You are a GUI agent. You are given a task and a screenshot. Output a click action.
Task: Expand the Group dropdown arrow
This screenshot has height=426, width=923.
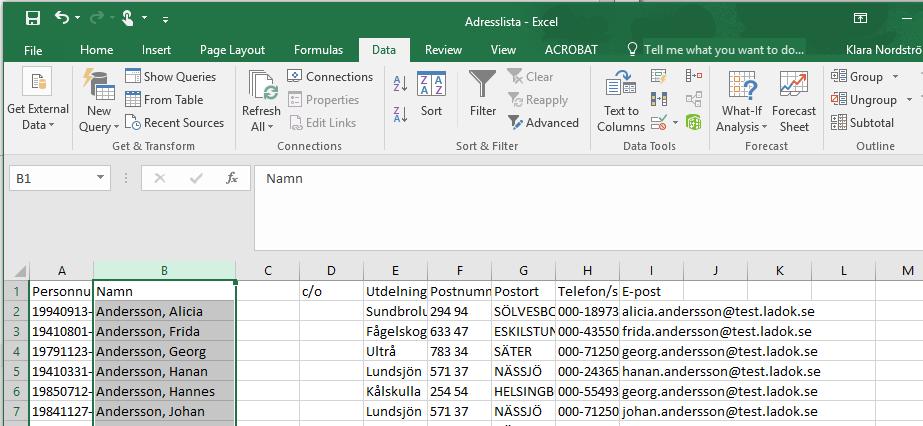(895, 76)
